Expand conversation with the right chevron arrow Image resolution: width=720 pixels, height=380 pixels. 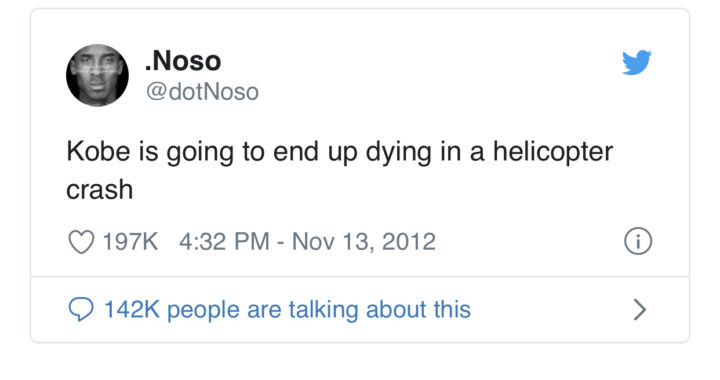[640, 310]
